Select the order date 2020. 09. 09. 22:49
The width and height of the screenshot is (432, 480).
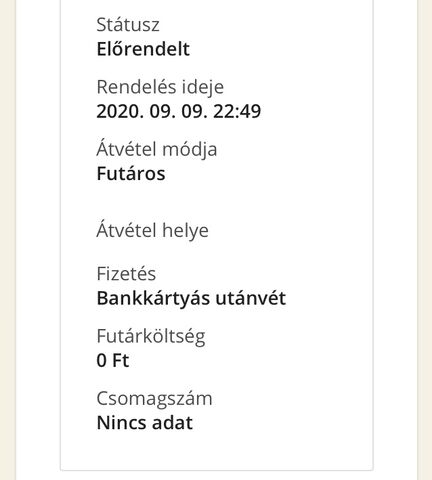click(x=179, y=111)
